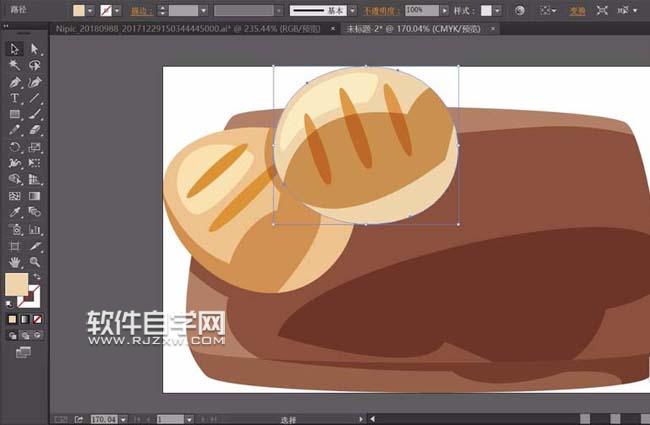Select the Zoom magnifier tool
Image resolution: width=650 pixels, height=425 pixels.
[x=34, y=262]
